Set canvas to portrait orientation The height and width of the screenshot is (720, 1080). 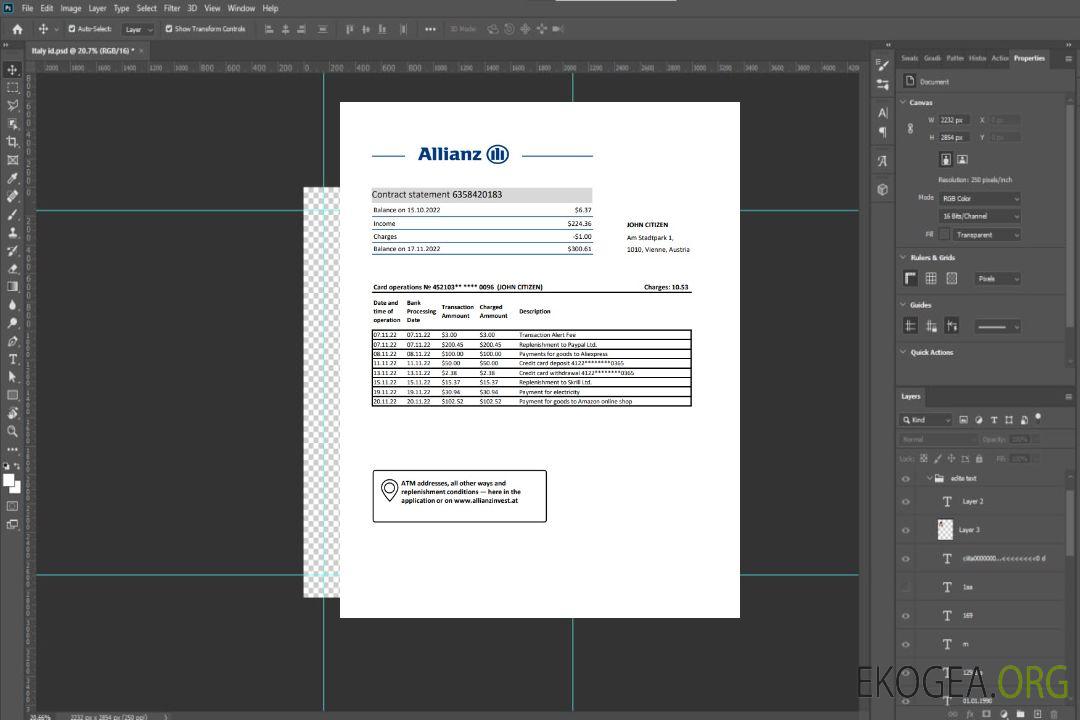946,159
